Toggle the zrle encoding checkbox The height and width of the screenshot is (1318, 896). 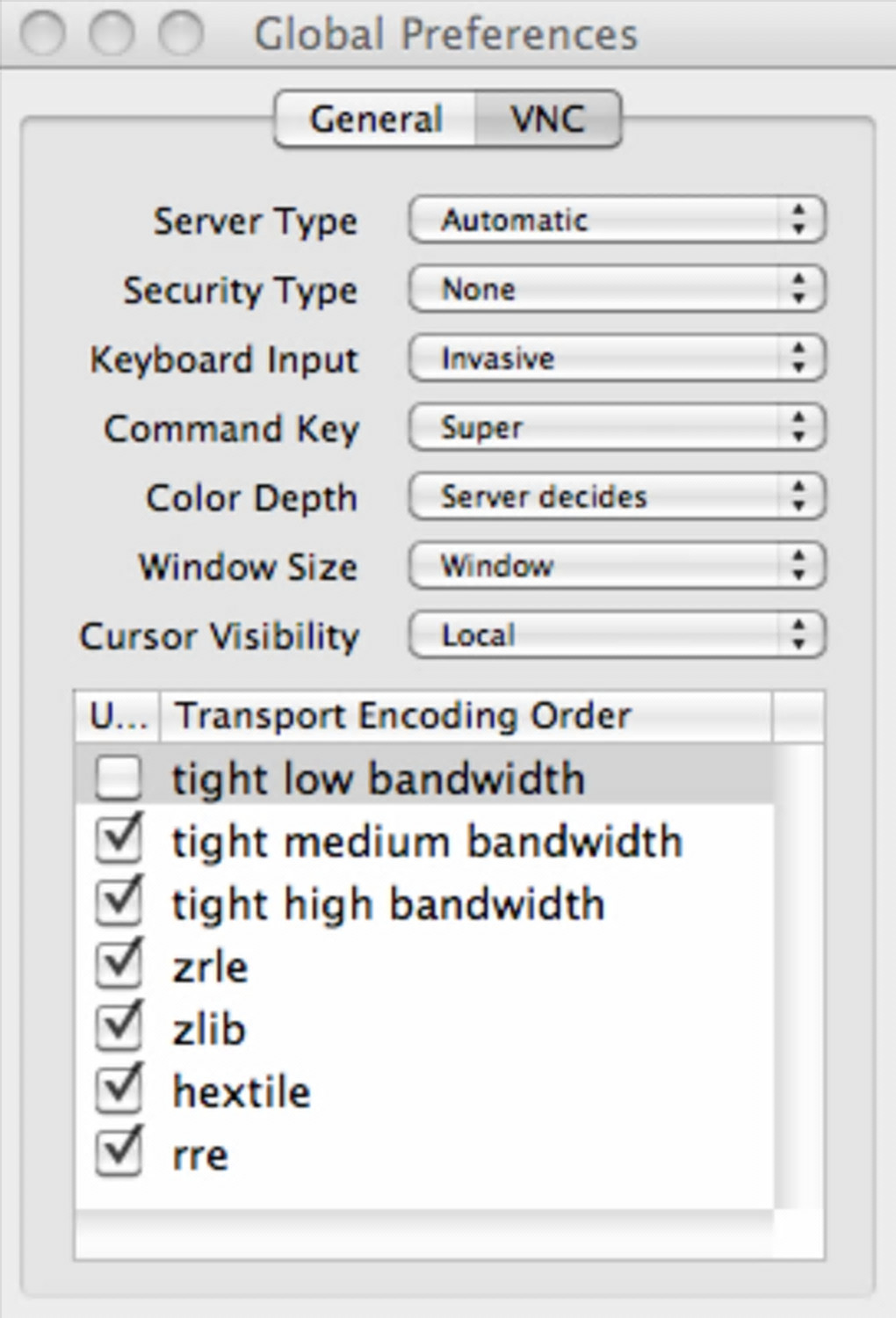point(119,966)
